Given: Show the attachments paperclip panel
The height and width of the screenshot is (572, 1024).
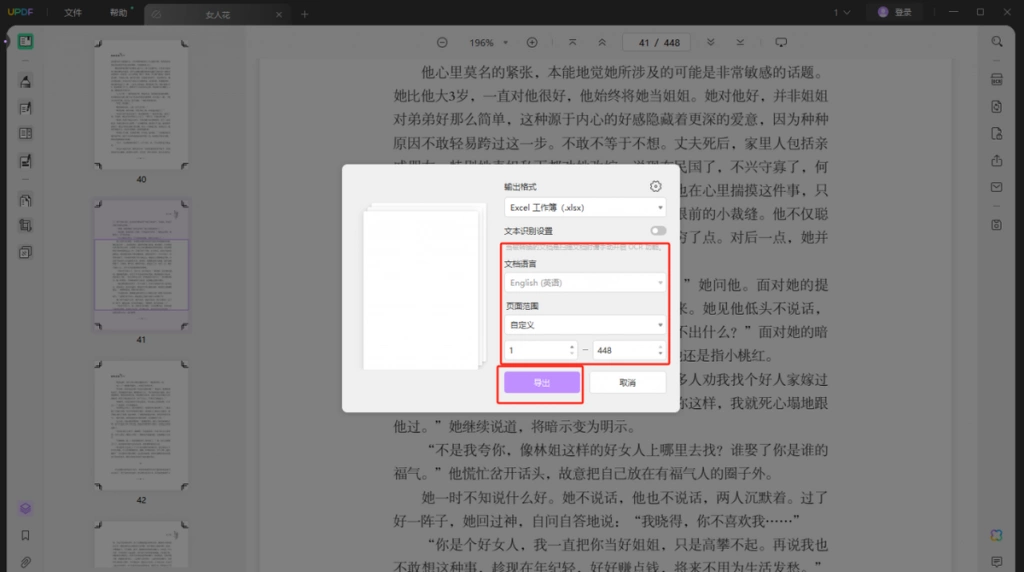Looking at the screenshot, I should (25, 562).
